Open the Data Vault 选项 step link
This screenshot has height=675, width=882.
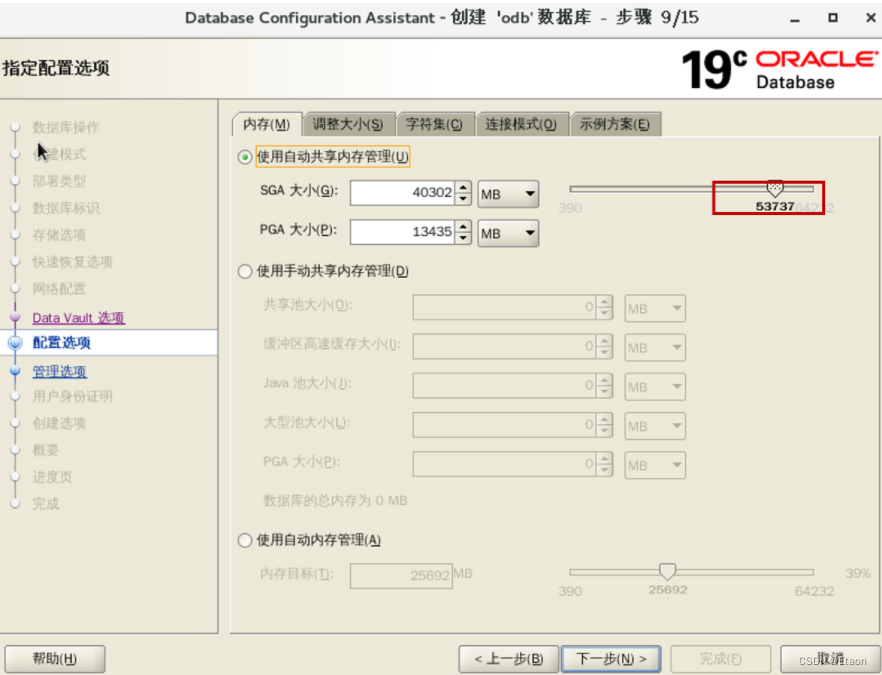tap(79, 318)
